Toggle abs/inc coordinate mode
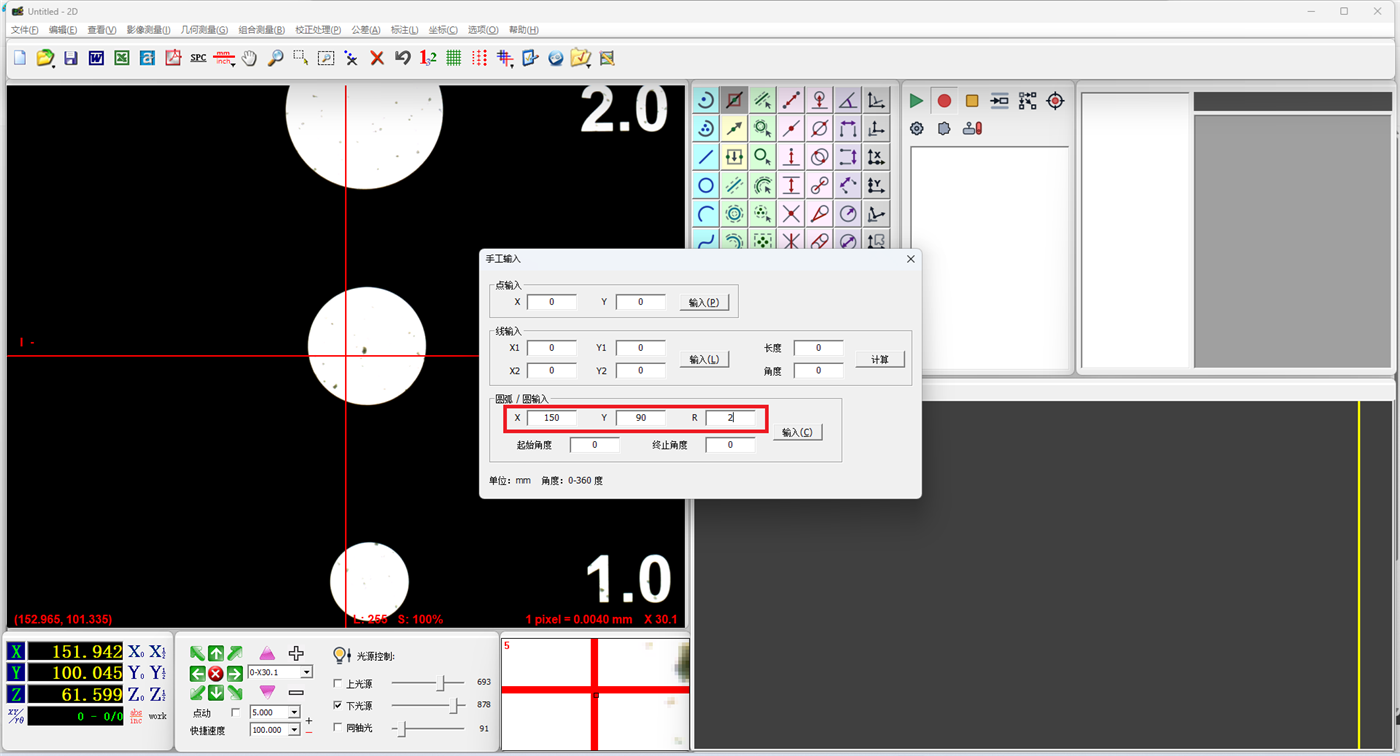The width and height of the screenshot is (1400, 756). pos(136,716)
